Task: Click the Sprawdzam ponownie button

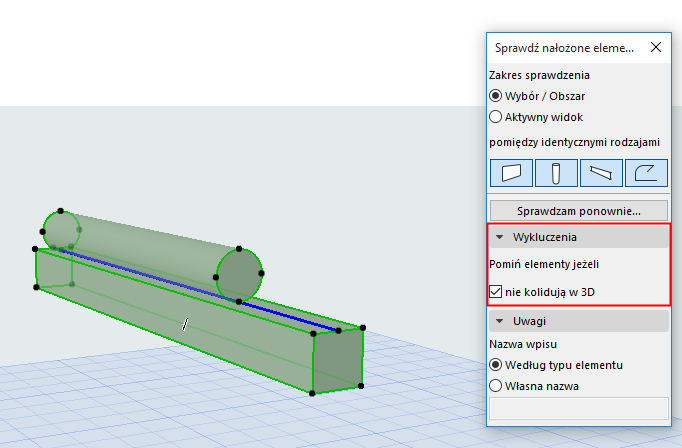Action: [x=579, y=211]
